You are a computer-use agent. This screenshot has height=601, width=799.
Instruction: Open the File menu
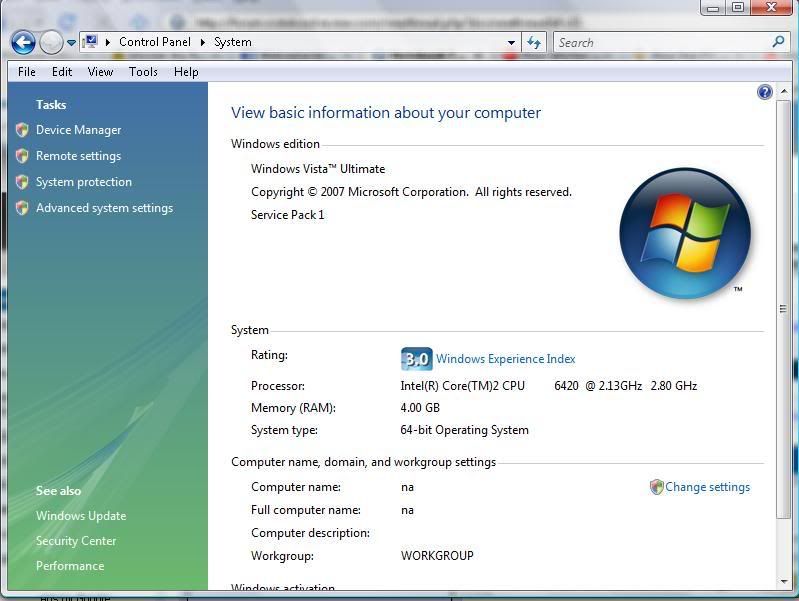(x=27, y=72)
